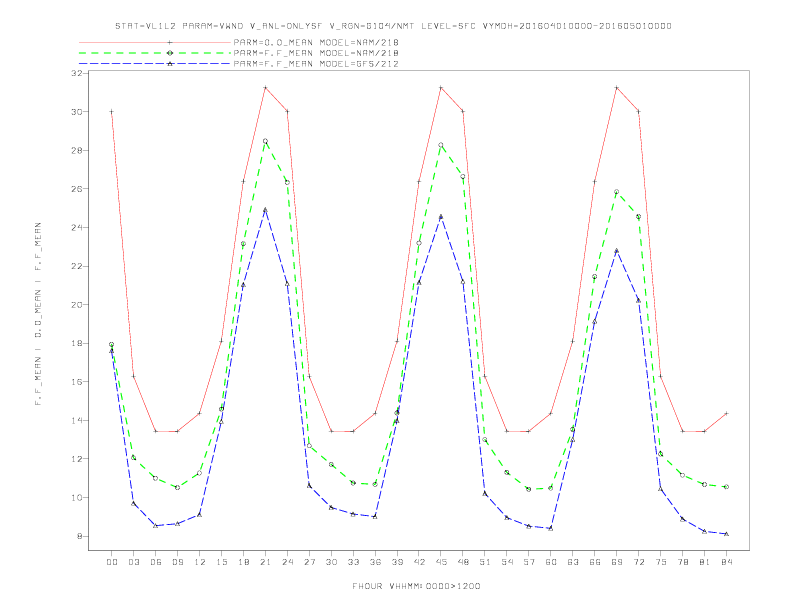
Task: Click green circle data point at hour 09
Action: coord(177,487)
